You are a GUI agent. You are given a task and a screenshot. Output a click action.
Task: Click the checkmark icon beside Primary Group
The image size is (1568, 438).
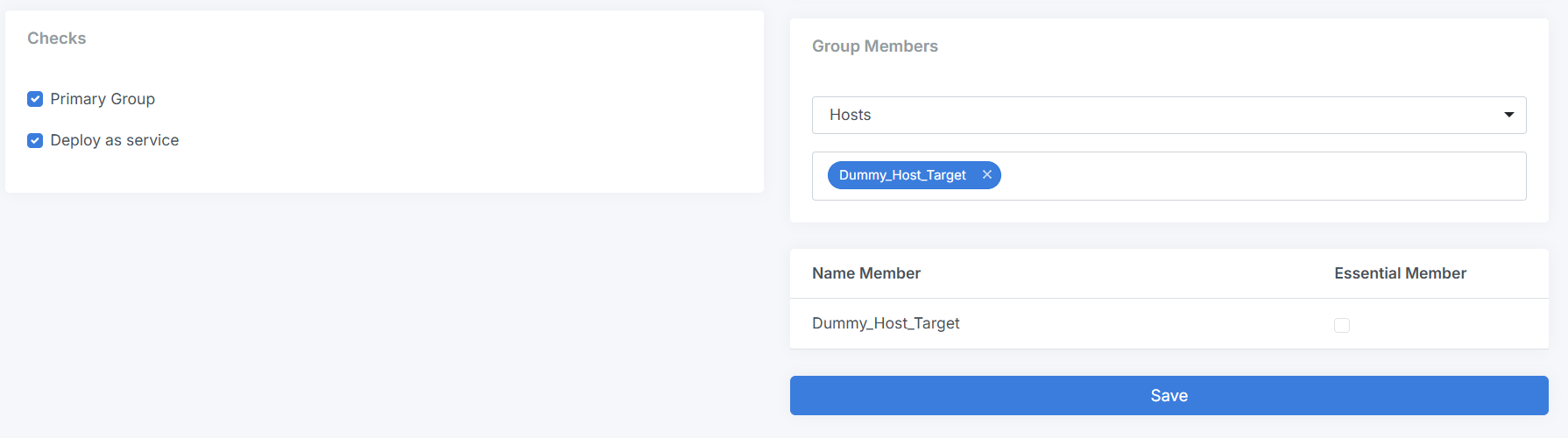[x=35, y=99]
